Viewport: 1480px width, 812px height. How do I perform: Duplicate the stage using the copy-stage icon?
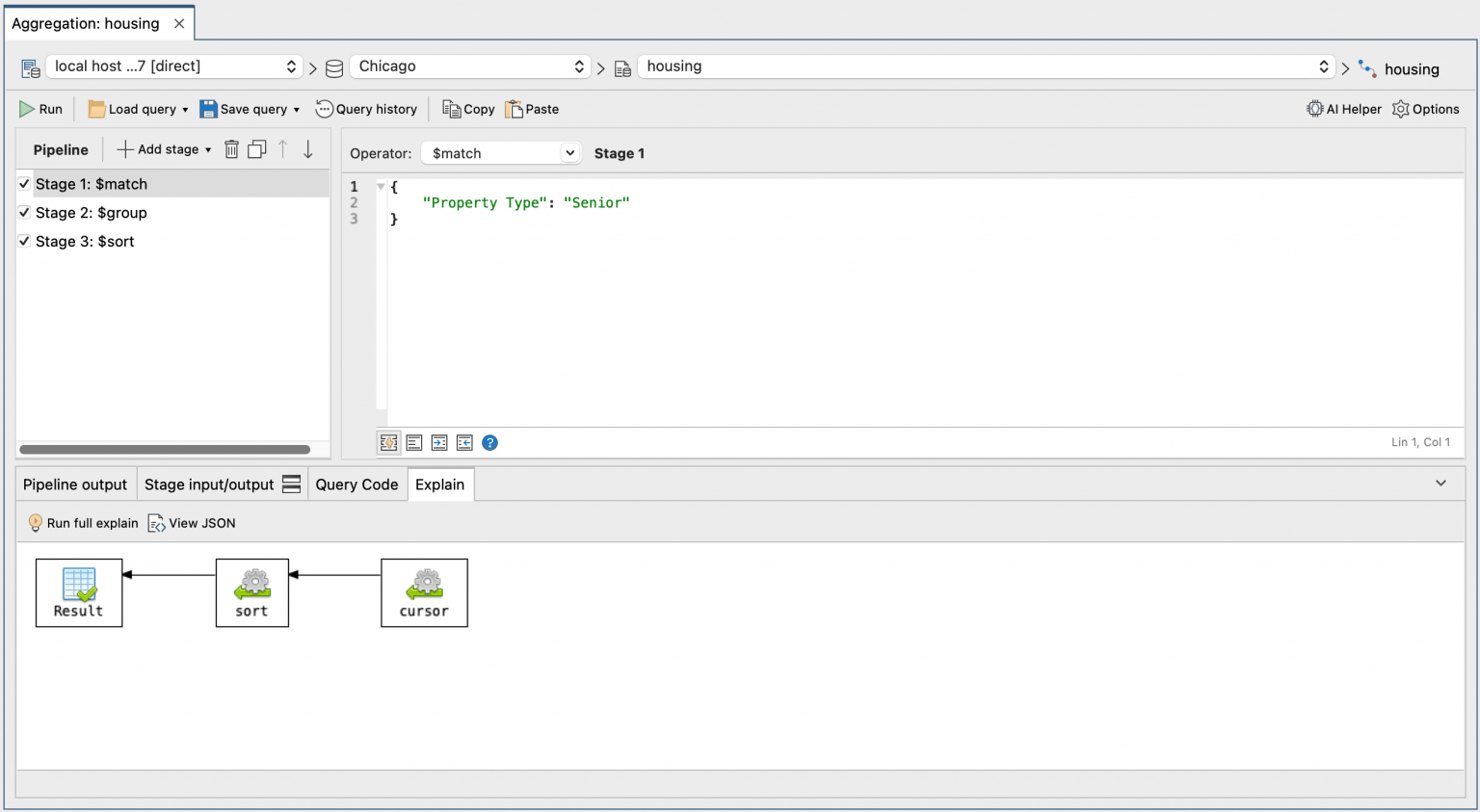point(256,149)
